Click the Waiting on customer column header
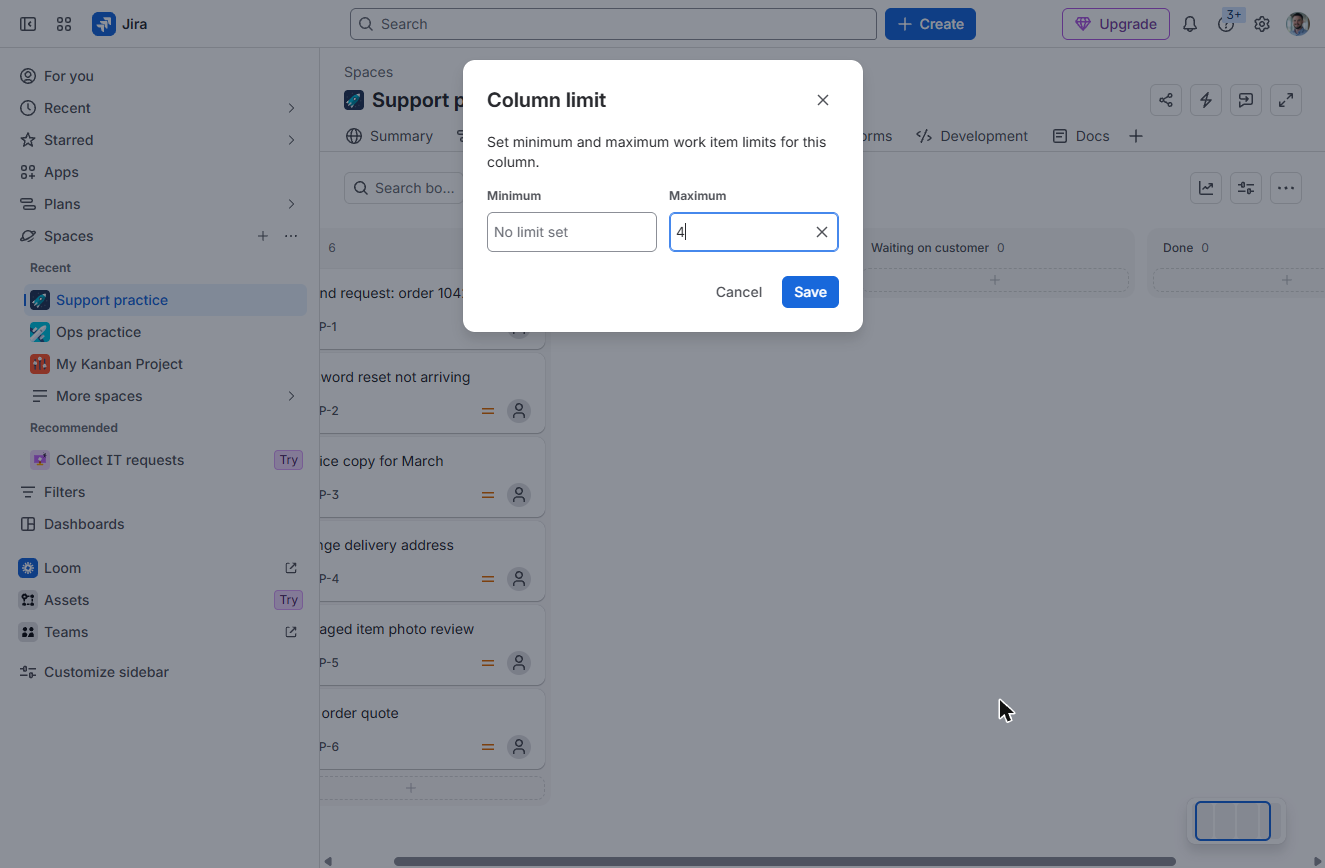Viewport: 1325px width, 868px height. [930, 248]
